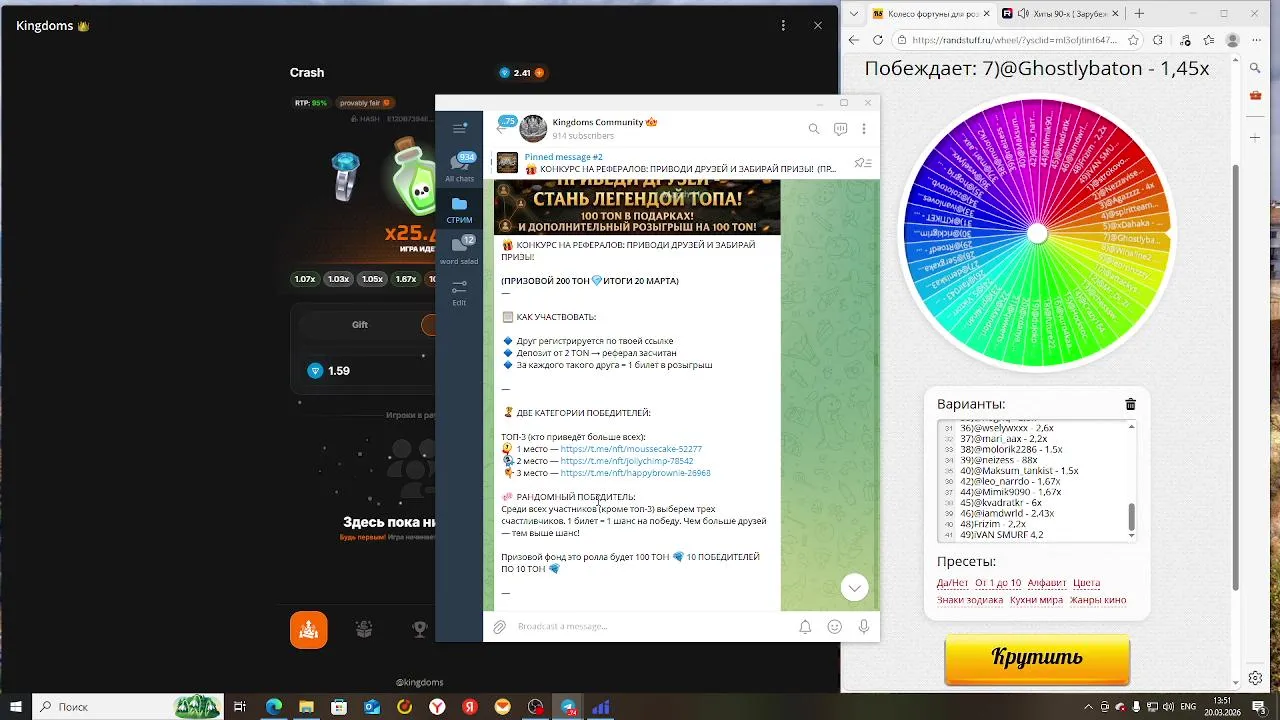Switch to the Gift bet tab

pos(360,325)
